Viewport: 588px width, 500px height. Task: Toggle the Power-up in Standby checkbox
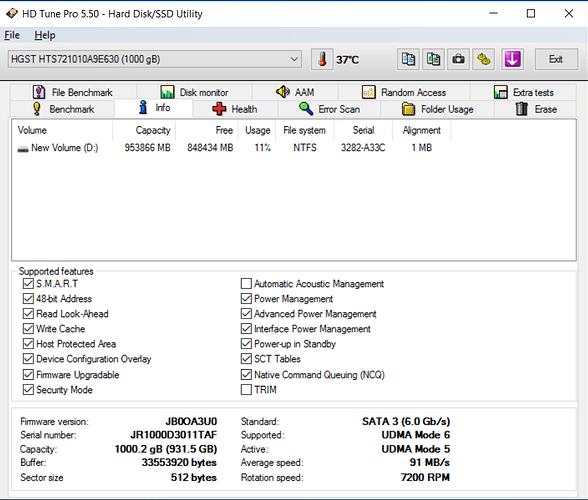pyautogui.click(x=246, y=344)
